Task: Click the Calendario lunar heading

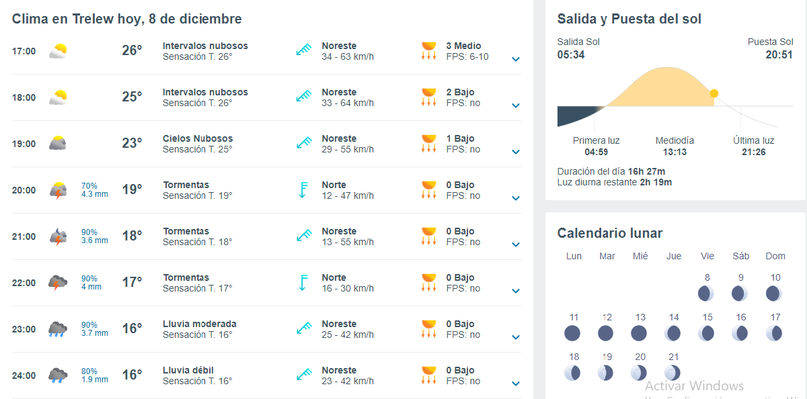Action: tap(610, 233)
